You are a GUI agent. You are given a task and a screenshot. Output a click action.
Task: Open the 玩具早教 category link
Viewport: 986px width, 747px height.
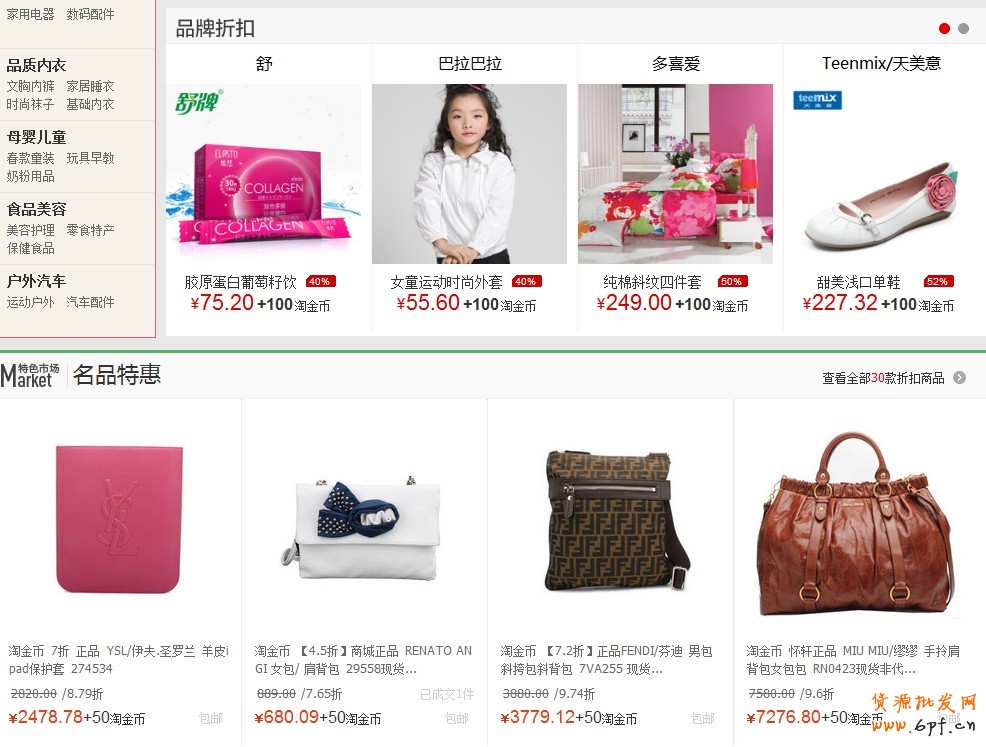tap(91, 158)
